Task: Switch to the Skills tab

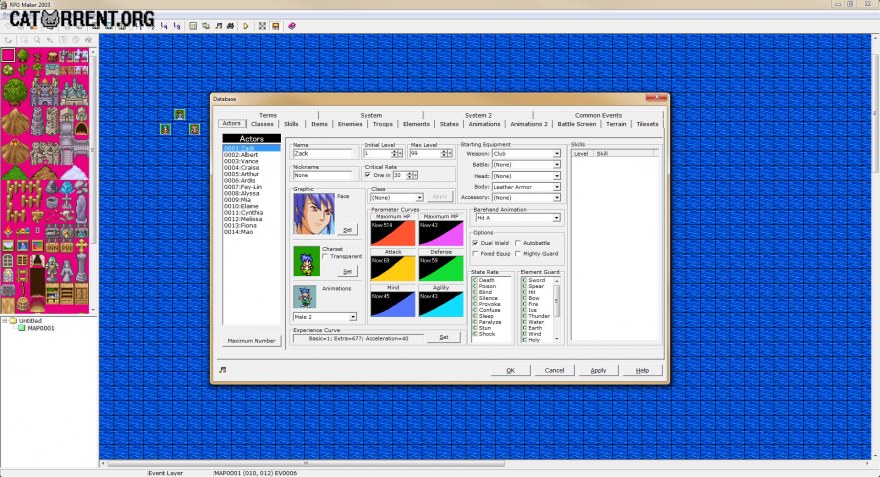Action: click(x=291, y=124)
